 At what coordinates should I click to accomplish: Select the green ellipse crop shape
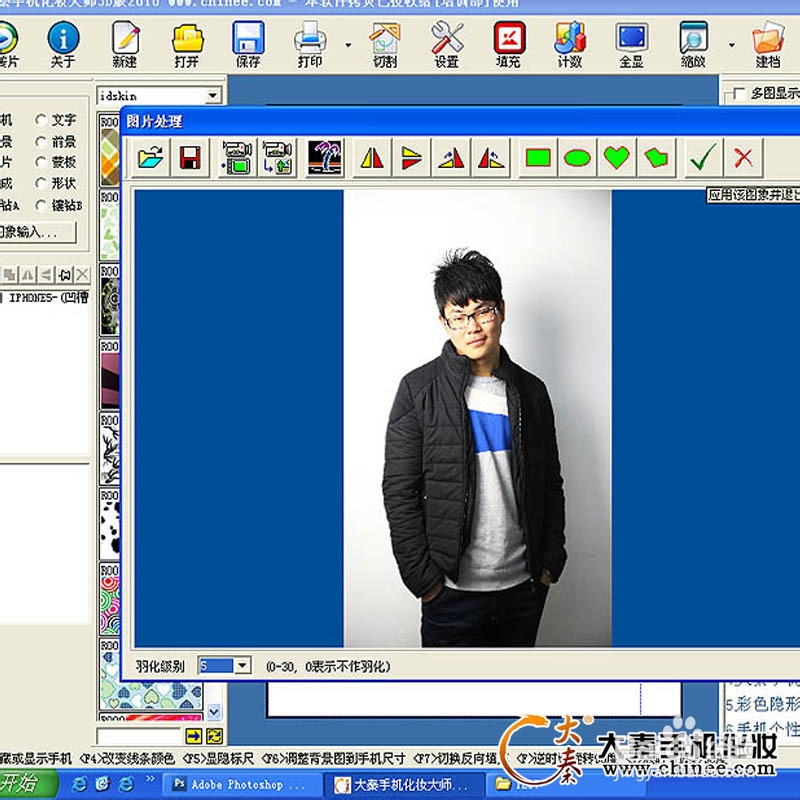pyautogui.click(x=577, y=157)
